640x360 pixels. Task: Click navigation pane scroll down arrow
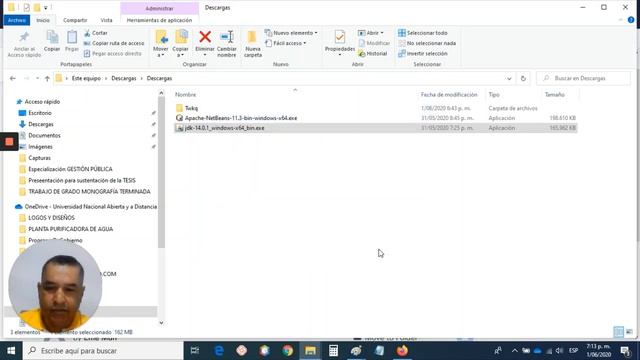(x=161, y=322)
